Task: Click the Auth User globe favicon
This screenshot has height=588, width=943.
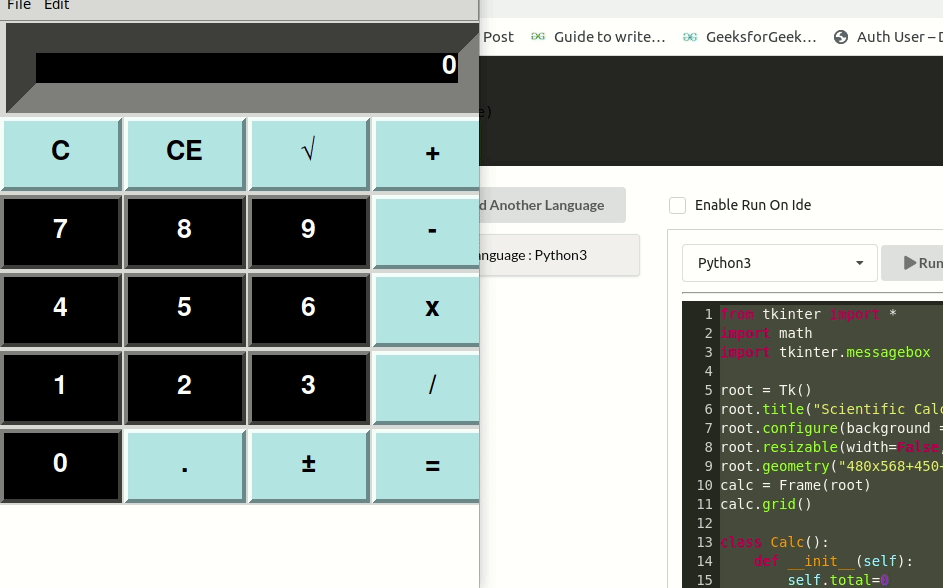Action: pyautogui.click(x=841, y=36)
